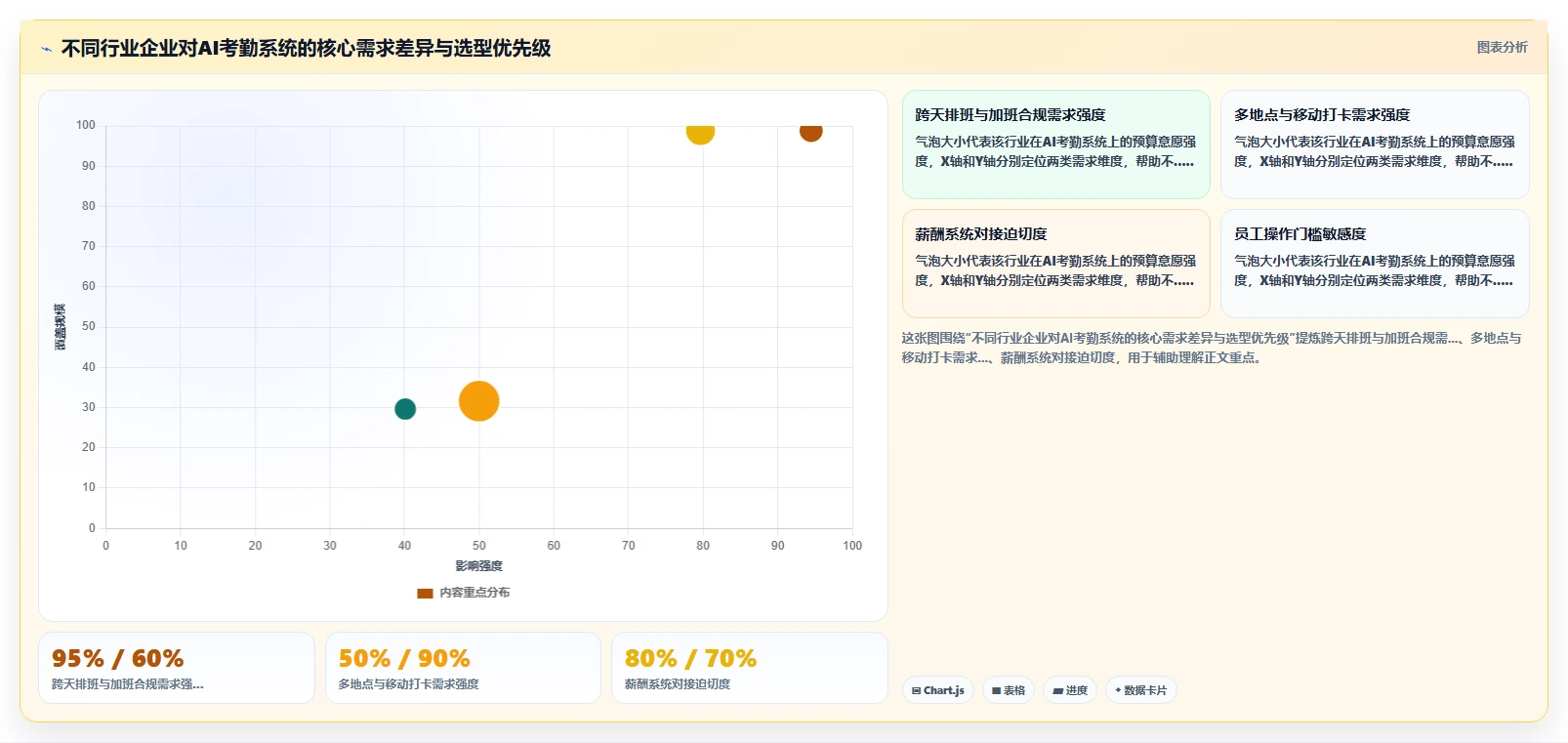Open the 跨天排班与加班合规需求强度 card

point(1055,144)
